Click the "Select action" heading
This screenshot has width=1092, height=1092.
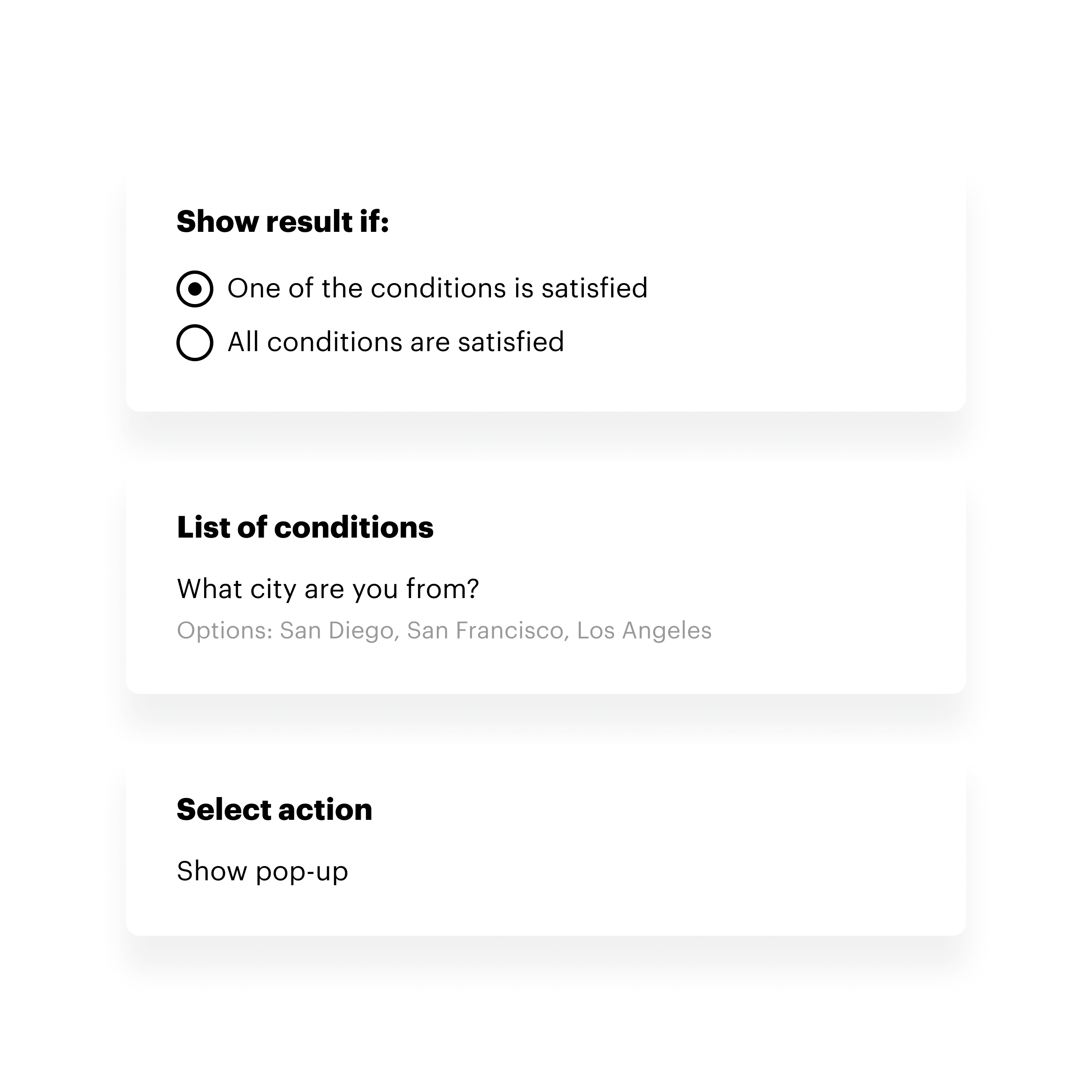(x=275, y=809)
